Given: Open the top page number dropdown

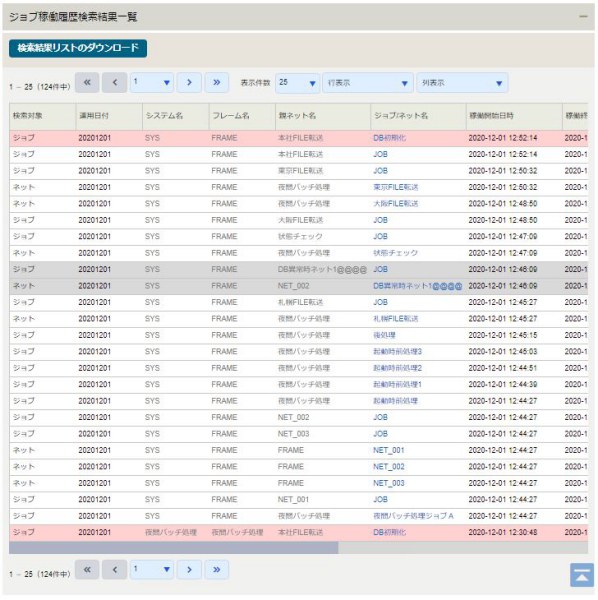Looking at the screenshot, I should click(152, 83).
